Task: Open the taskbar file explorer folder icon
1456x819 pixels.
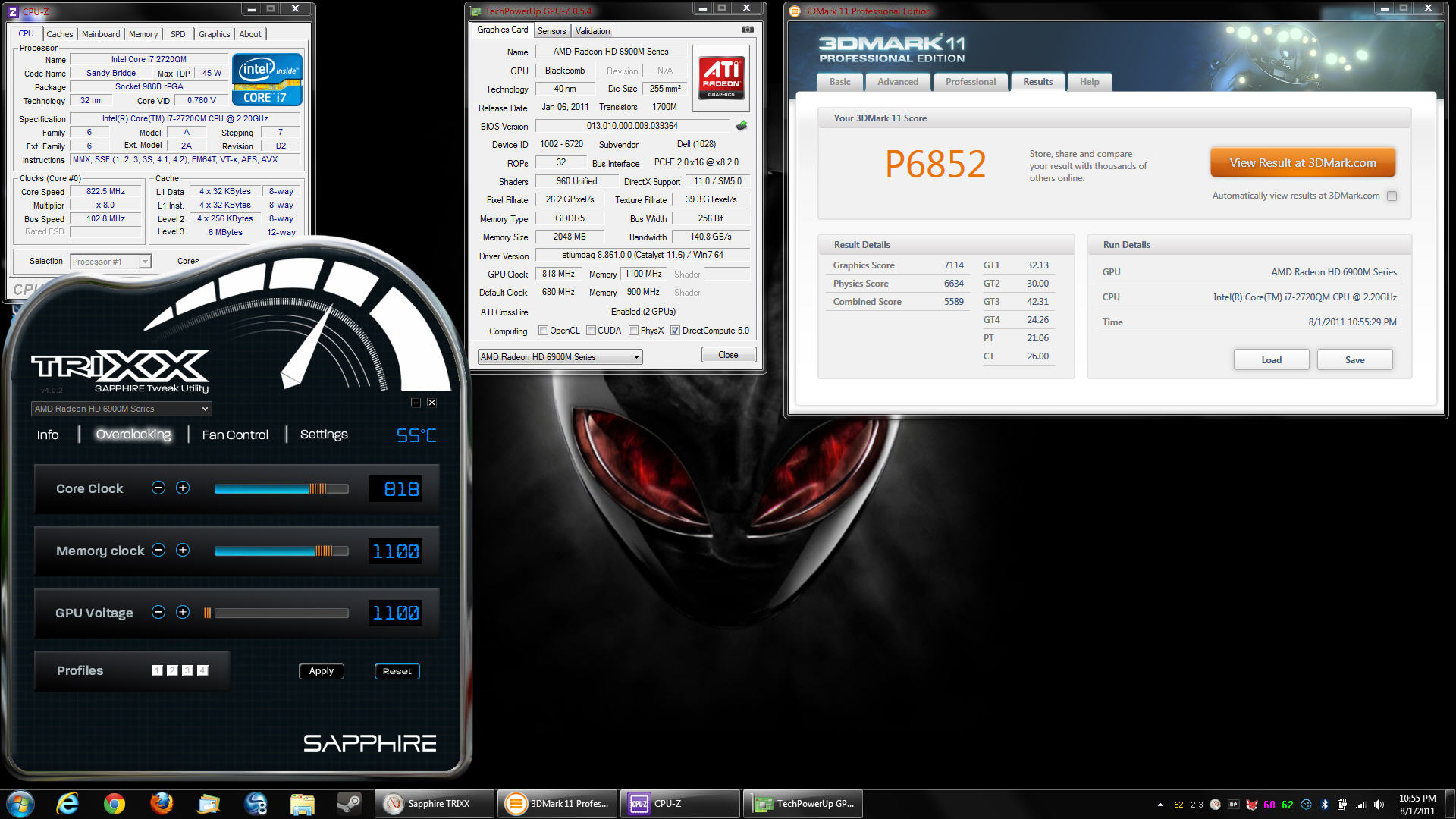Action: coord(302,804)
